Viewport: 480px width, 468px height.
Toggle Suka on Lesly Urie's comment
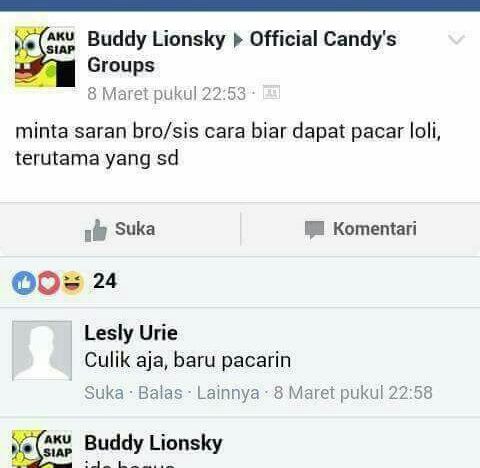point(104,393)
